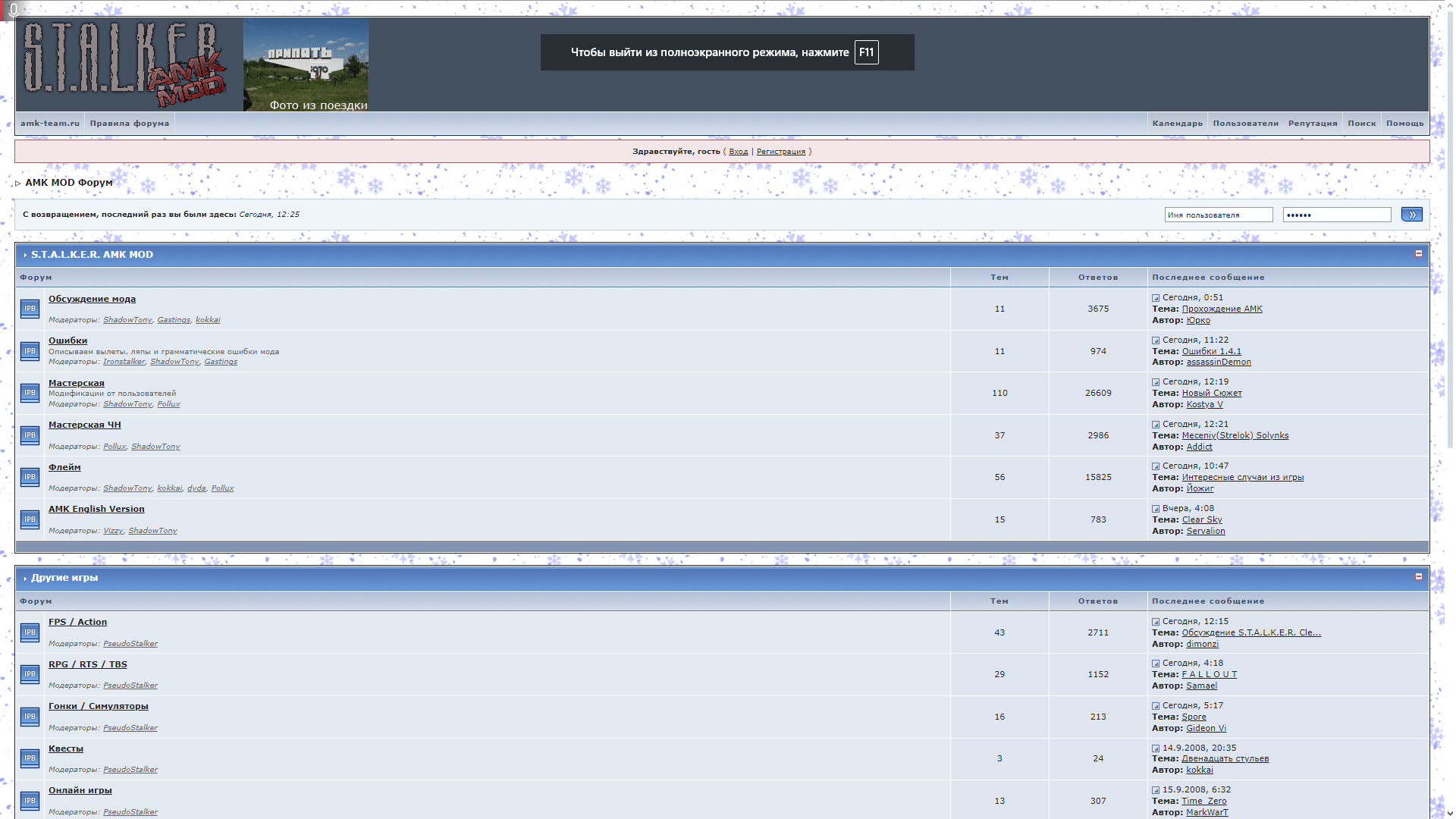Open last post icon for Интересные случаи из игры
1456x819 pixels.
click(1156, 466)
